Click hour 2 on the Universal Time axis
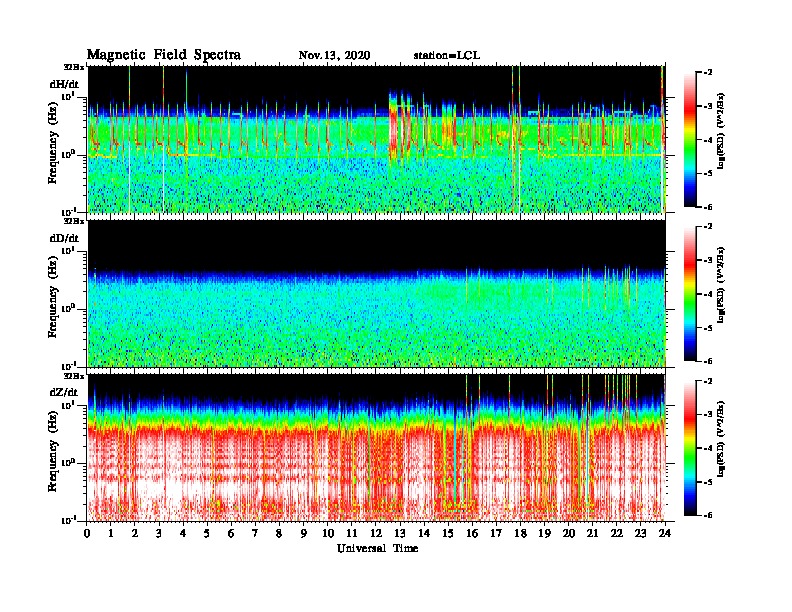This screenshot has height=612, width=792. click(135, 534)
